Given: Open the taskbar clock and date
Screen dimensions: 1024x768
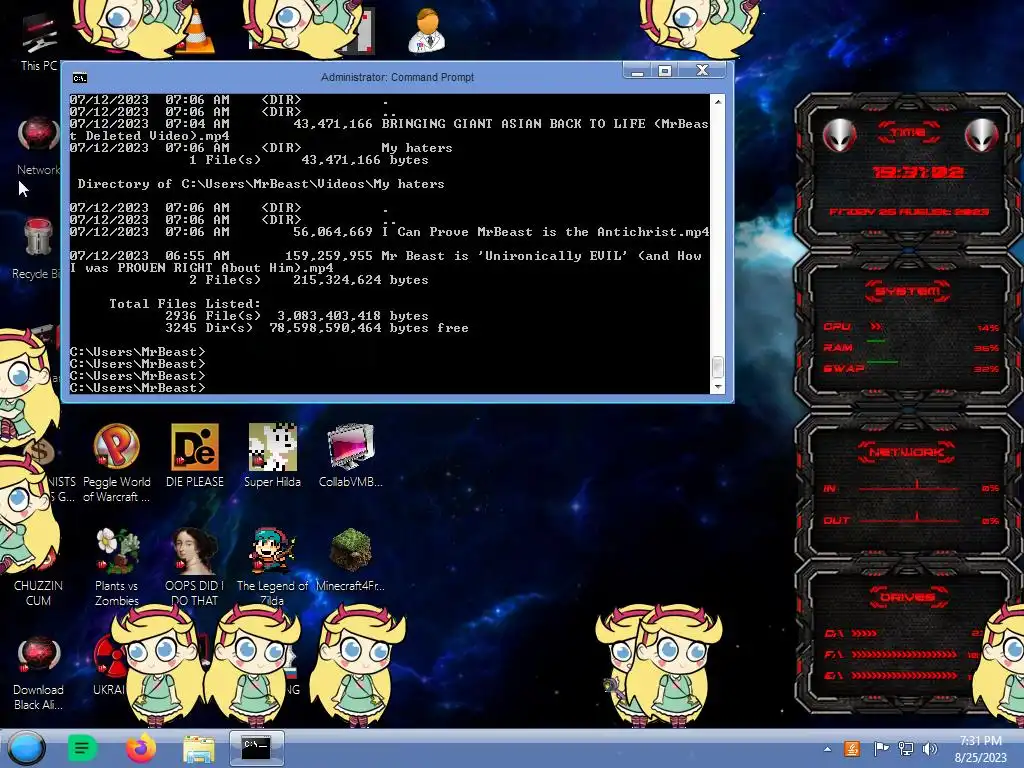Looking at the screenshot, I should 980,749.
